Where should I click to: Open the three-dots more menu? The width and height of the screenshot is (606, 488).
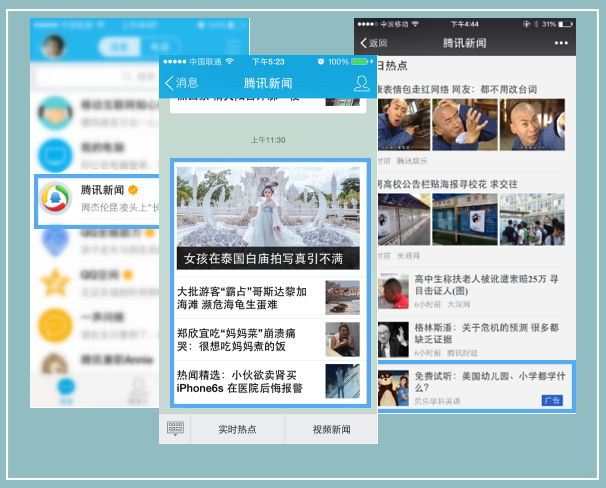(561, 43)
